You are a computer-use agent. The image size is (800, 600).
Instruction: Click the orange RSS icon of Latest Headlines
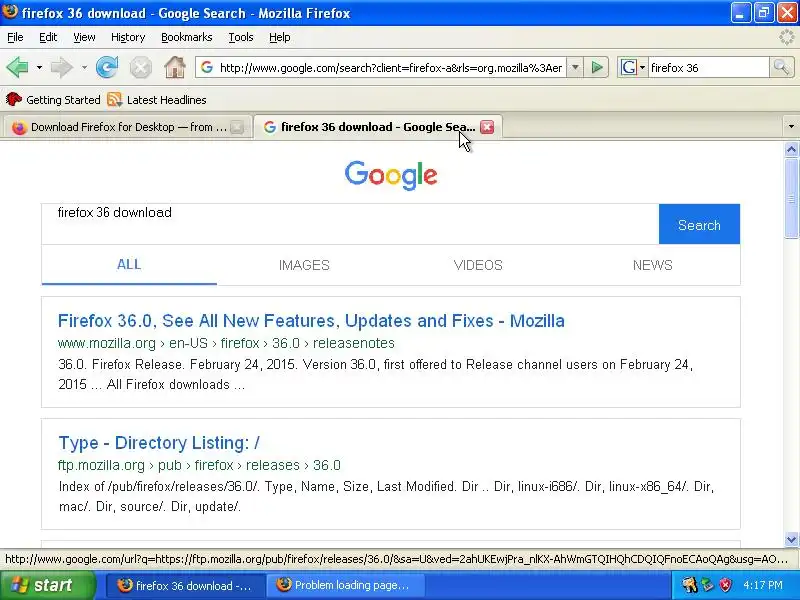pyautogui.click(x=114, y=99)
